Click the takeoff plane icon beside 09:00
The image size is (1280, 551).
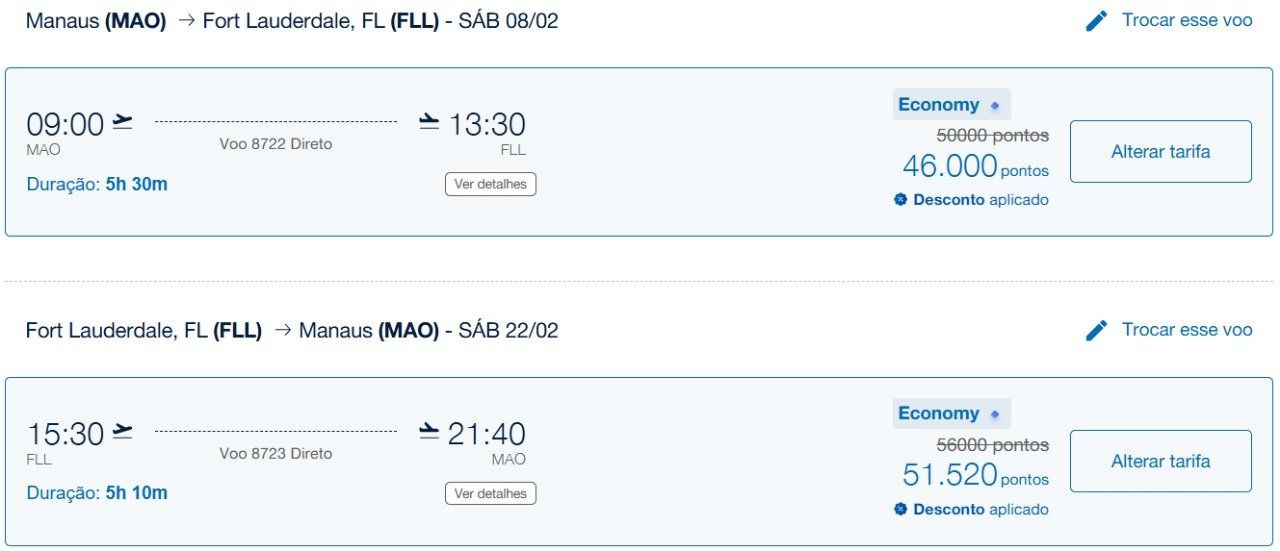click(x=122, y=122)
